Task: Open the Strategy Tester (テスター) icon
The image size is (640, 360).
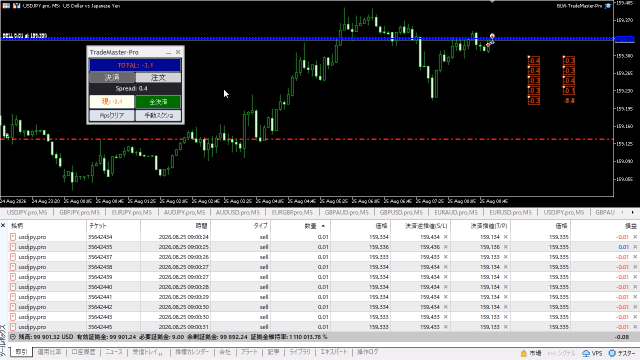Action: point(612,353)
